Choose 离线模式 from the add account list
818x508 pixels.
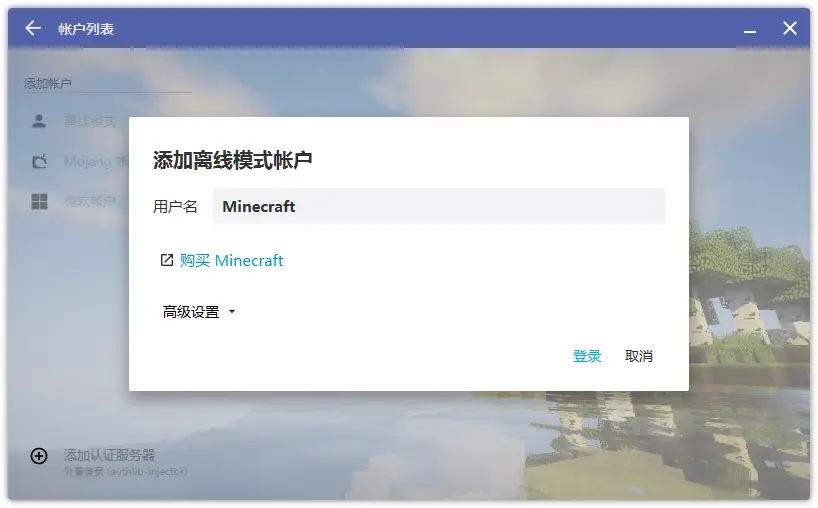[x=90, y=121]
